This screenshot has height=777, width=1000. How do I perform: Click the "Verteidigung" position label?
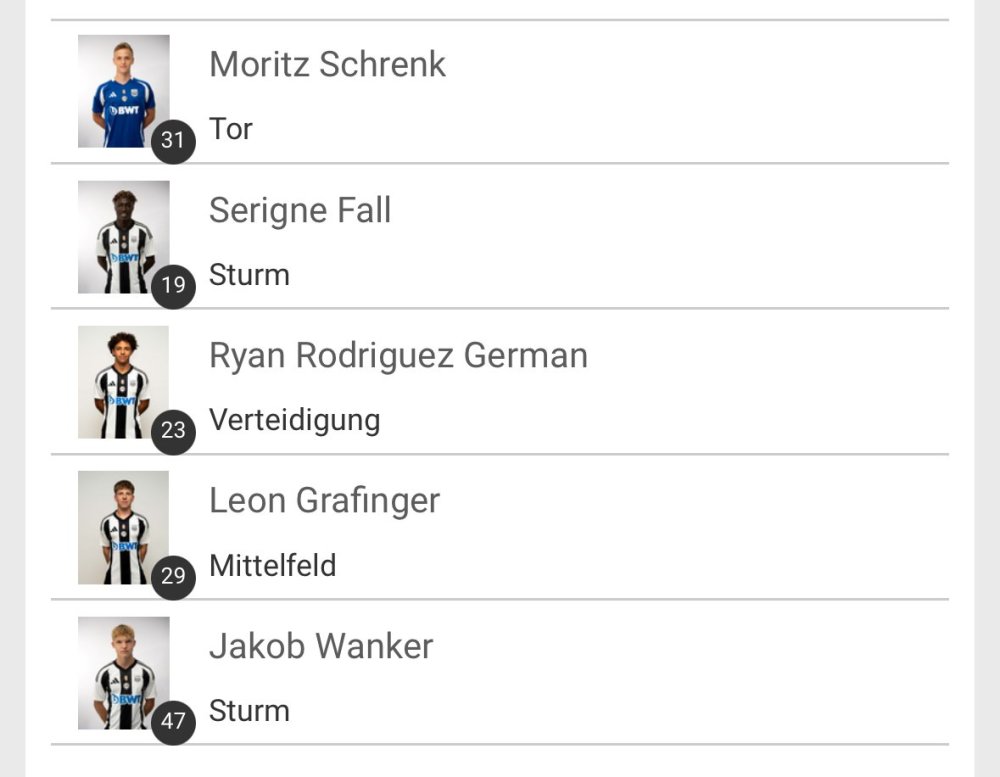point(294,420)
